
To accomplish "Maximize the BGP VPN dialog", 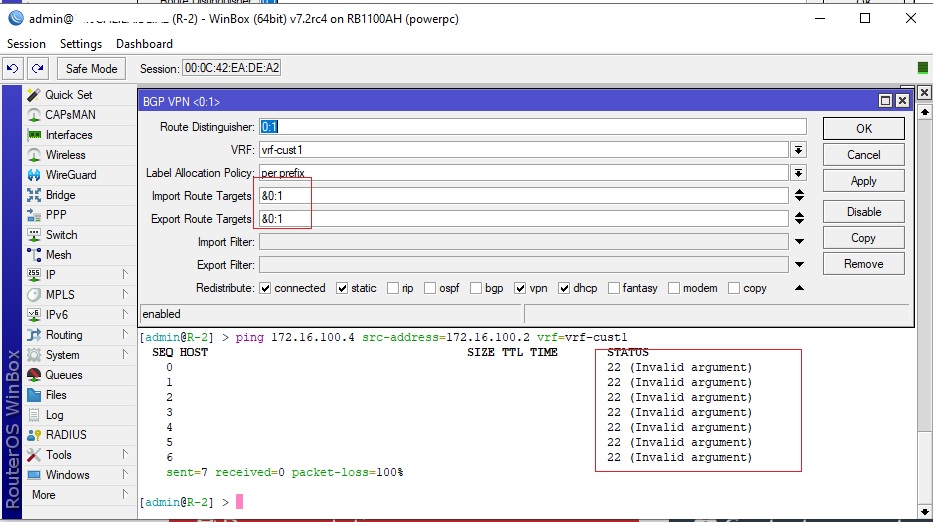I will coord(885,101).
